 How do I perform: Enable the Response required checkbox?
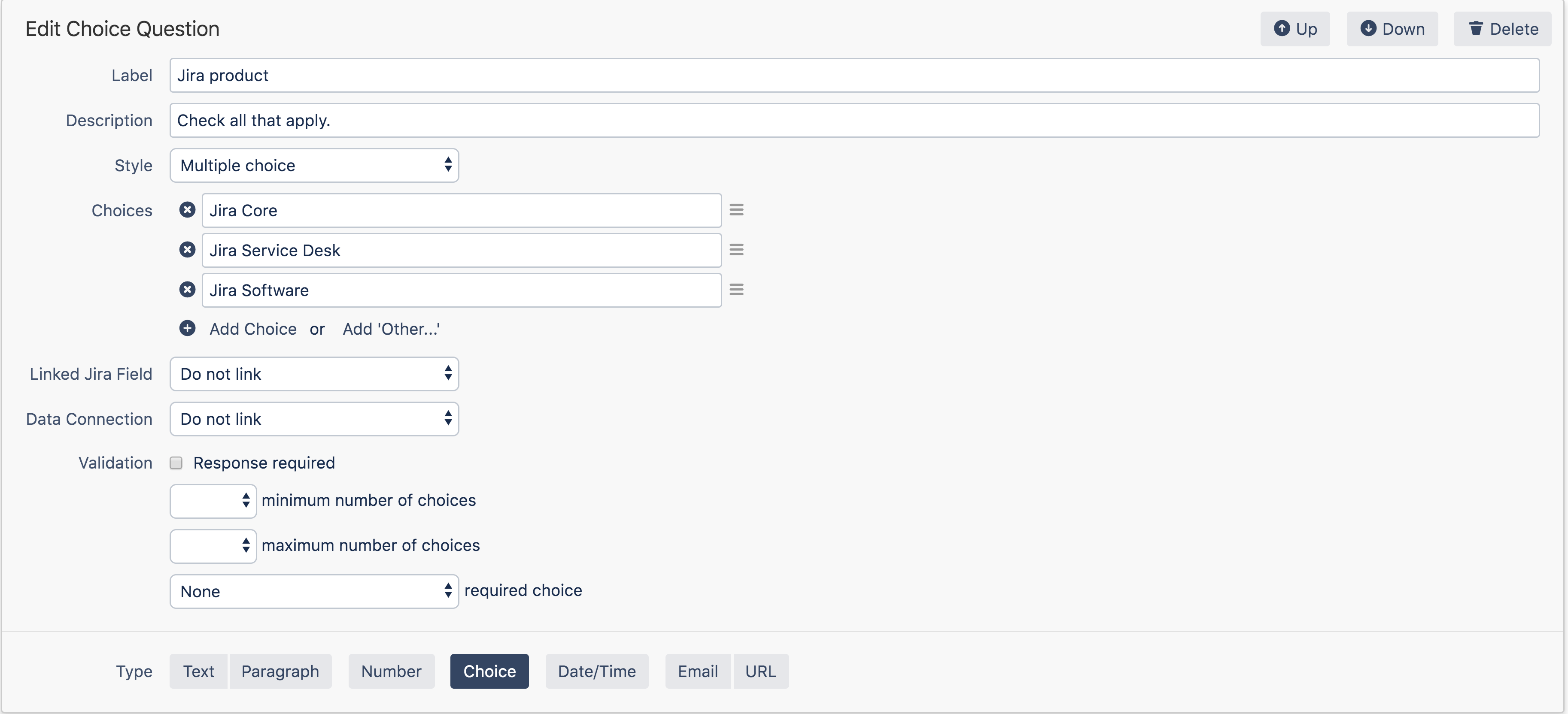tap(176, 463)
